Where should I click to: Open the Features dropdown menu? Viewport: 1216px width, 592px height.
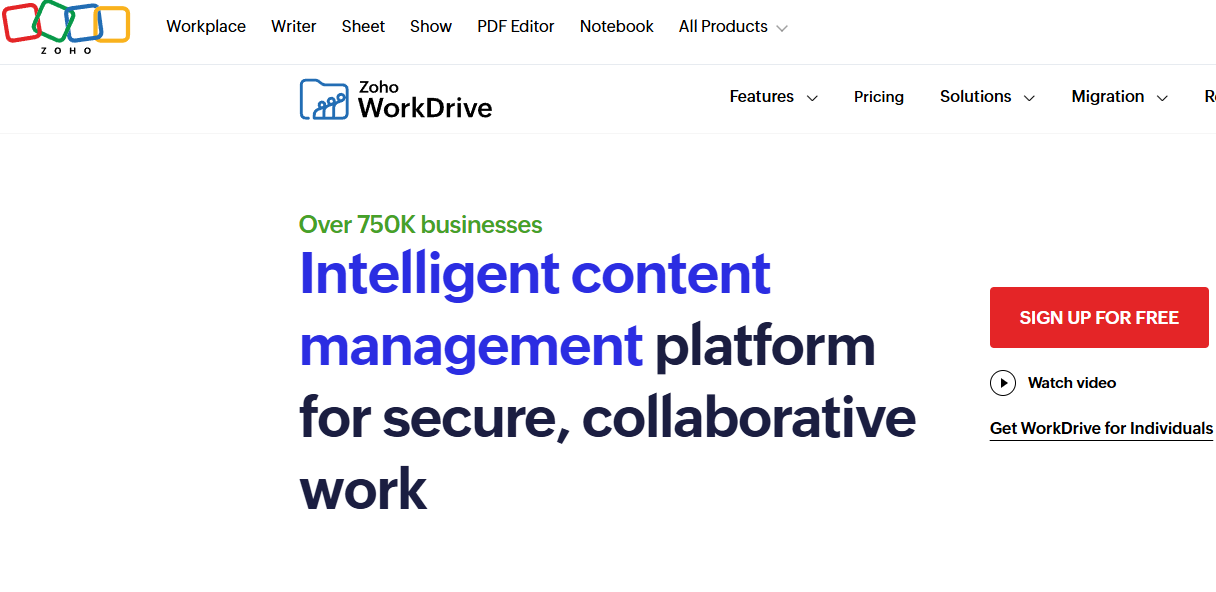click(x=773, y=97)
